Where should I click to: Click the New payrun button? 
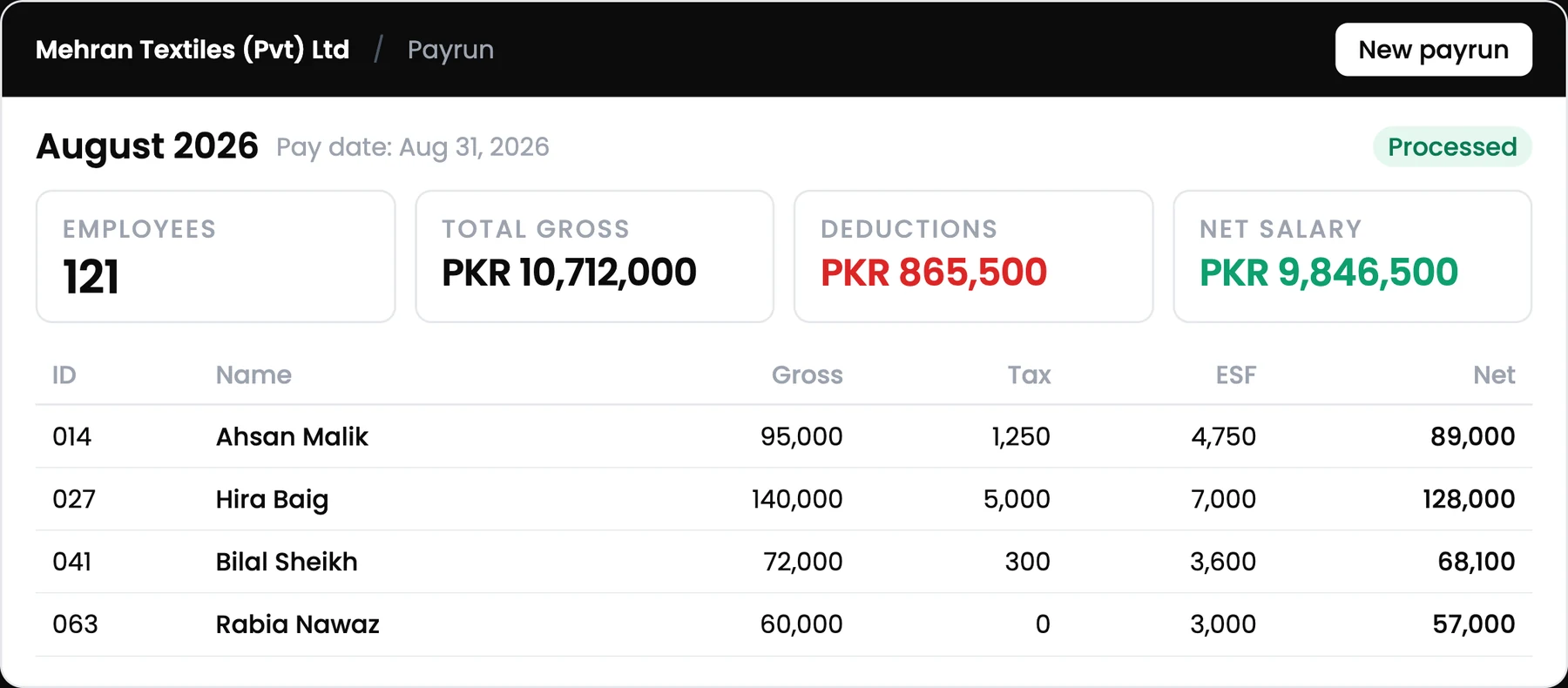[1433, 50]
